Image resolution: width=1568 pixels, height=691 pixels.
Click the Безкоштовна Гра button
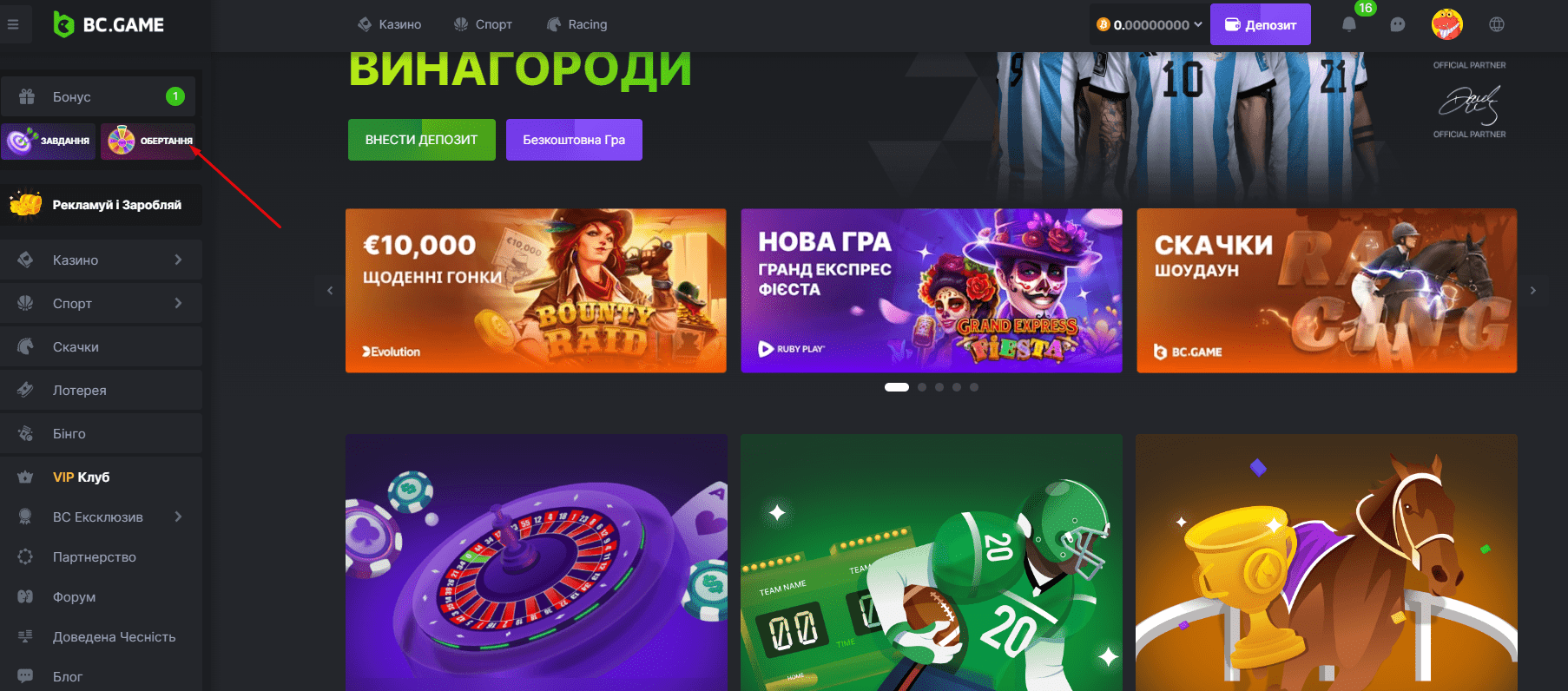pos(574,140)
